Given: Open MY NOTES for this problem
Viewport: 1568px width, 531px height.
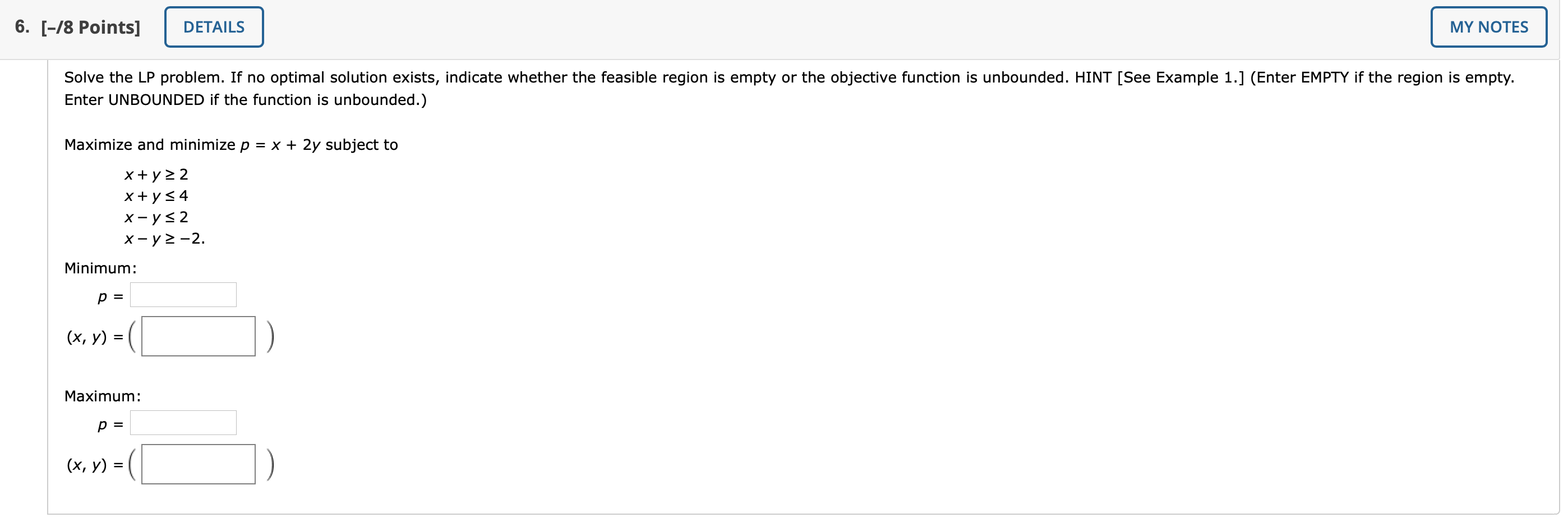Looking at the screenshot, I should point(1488,27).
